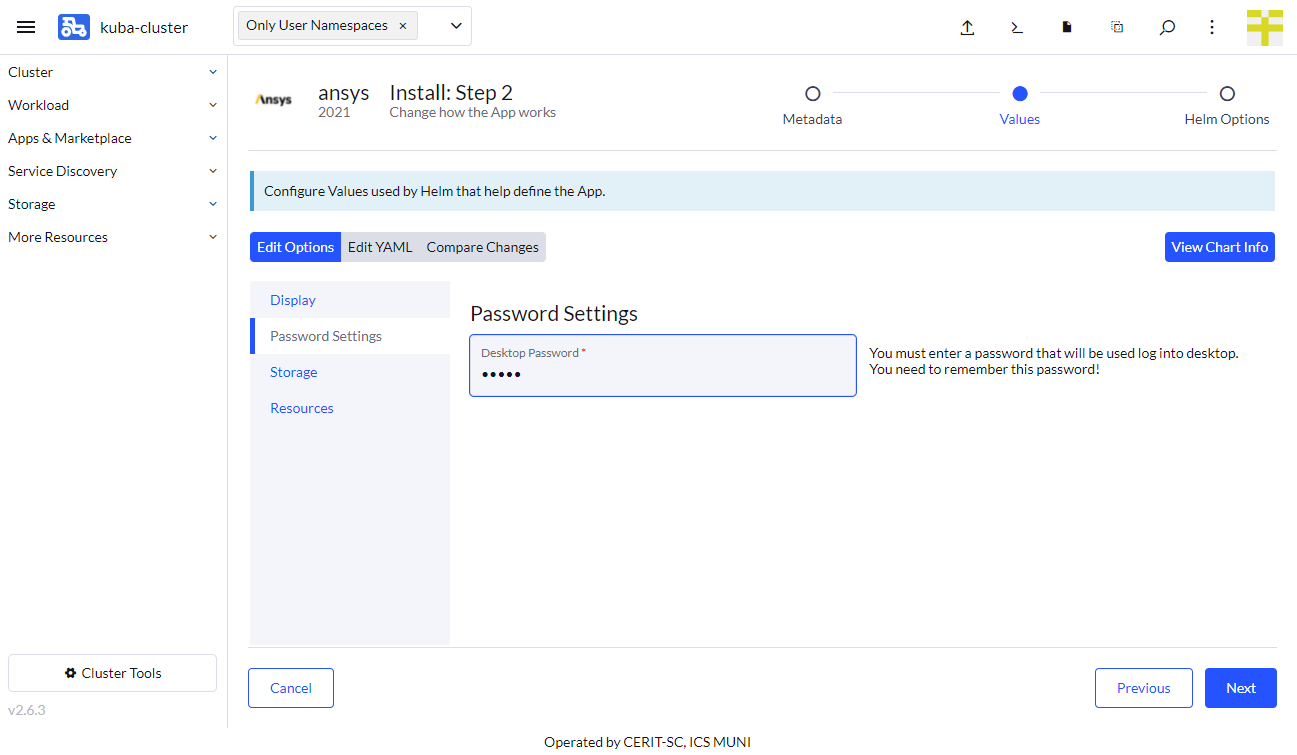Screen dimensions: 1297x755
Task: Open the namespace filter dropdown
Action: tap(455, 26)
